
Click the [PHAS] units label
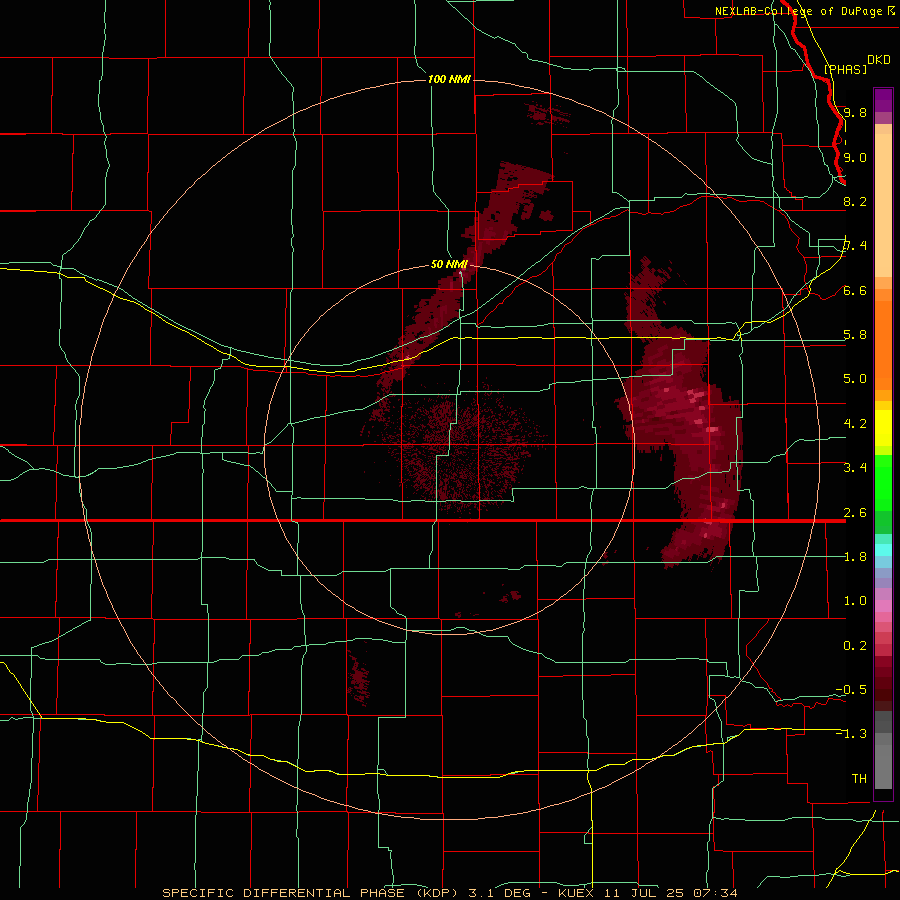pos(845,69)
